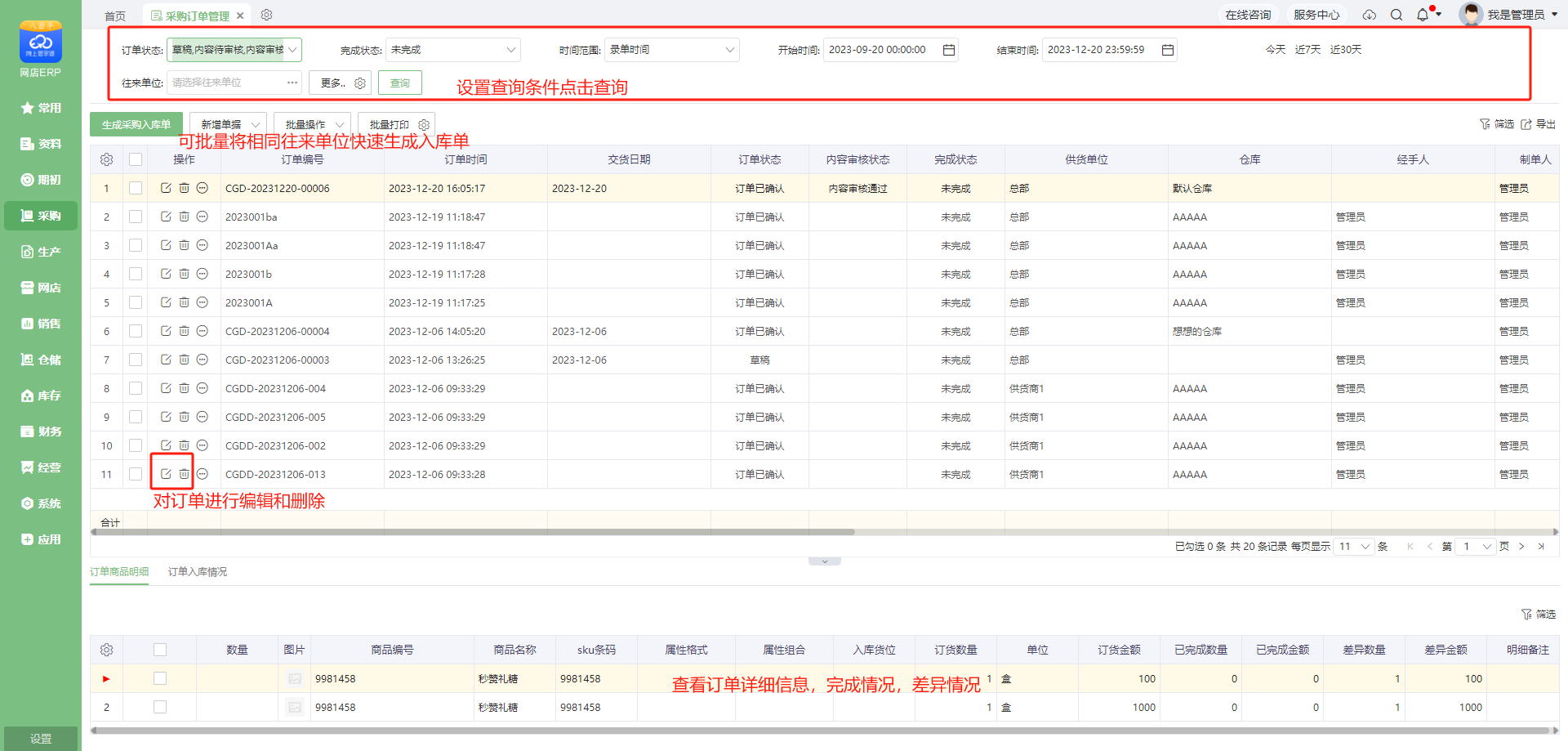Toggle select-all checkbox in detail table header
1568x751 pixels.
[x=160, y=650]
